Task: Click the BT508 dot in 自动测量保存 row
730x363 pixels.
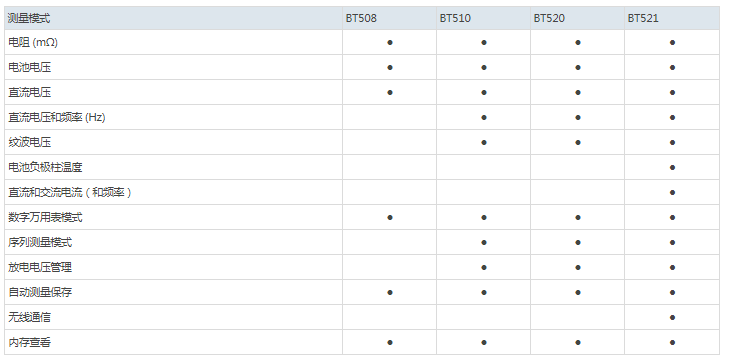Action: 390,292
